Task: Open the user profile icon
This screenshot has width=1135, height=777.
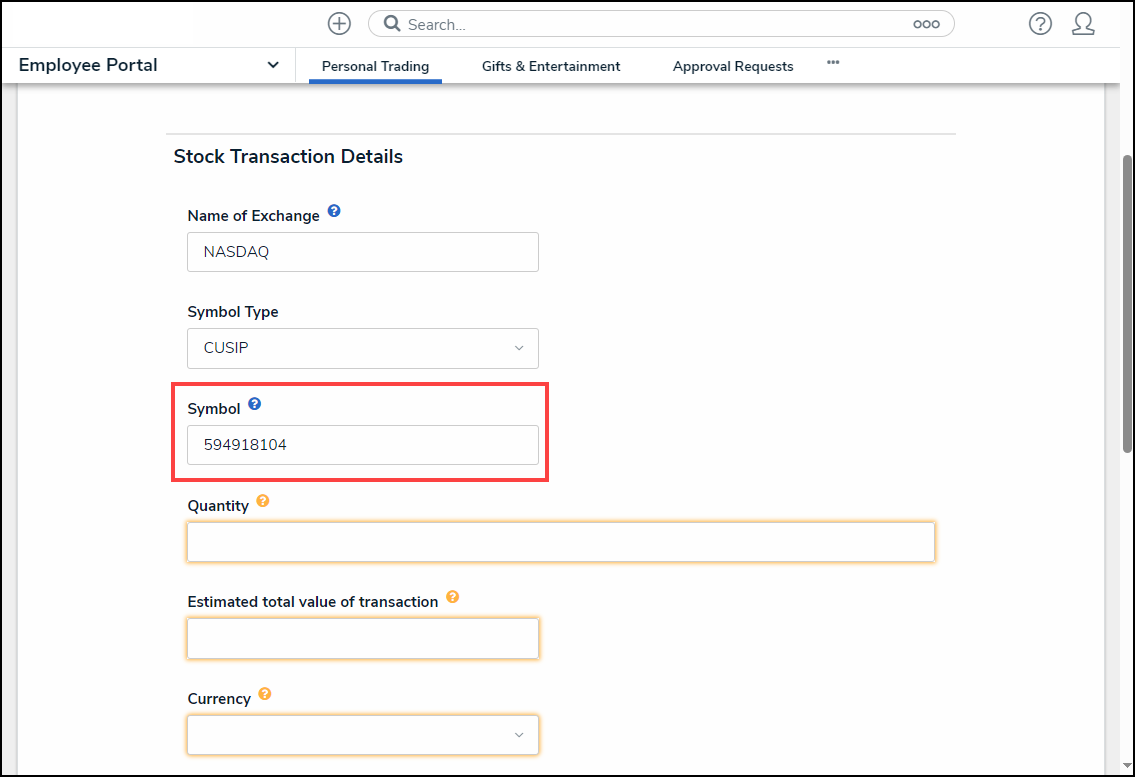Action: pos(1083,24)
